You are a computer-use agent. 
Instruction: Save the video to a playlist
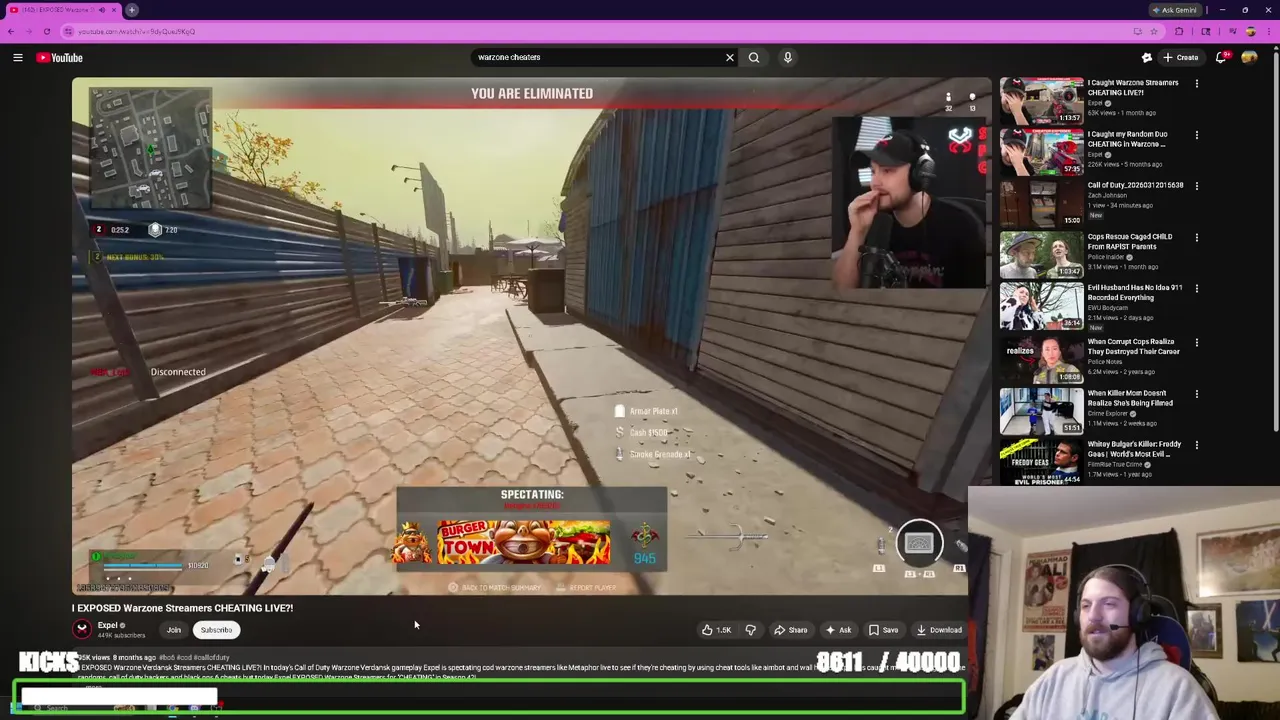(x=883, y=630)
